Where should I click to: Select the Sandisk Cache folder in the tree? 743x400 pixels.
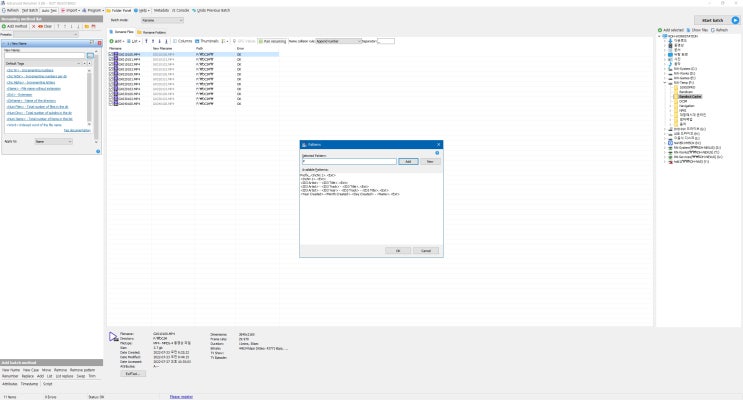tap(690, 97)
